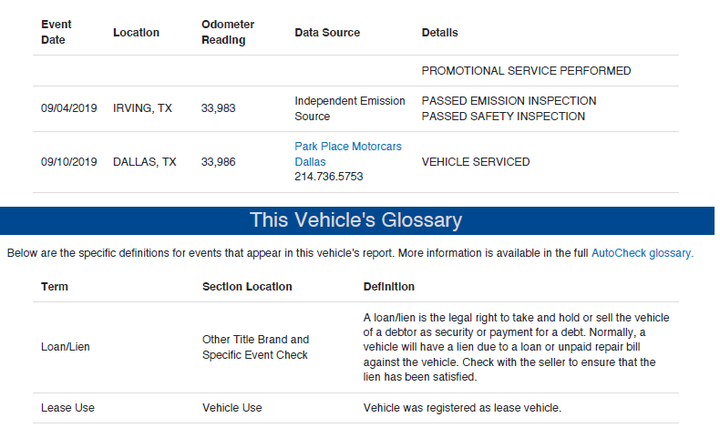Screen dimensions: 720x428
Task: Click the phone number 214.736.5753
Action: pyautogui.click(x=328, y=177)
